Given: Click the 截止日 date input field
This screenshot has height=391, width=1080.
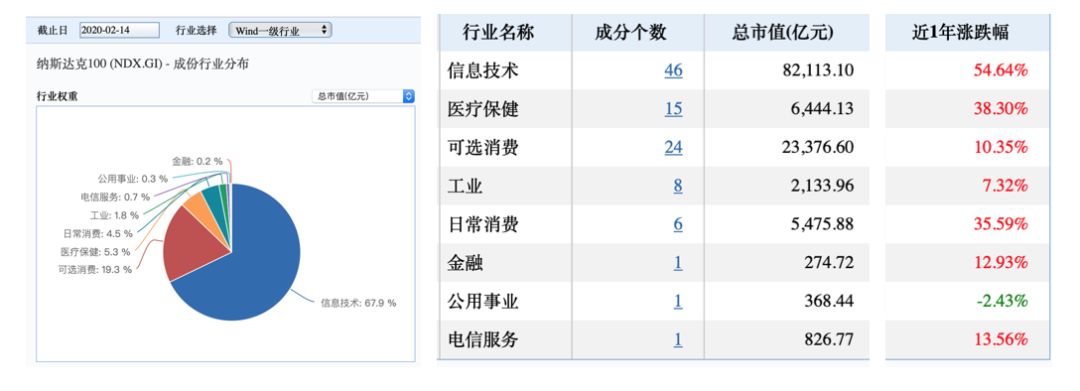Looking at the screenshot, I should [x=119, y=30].
